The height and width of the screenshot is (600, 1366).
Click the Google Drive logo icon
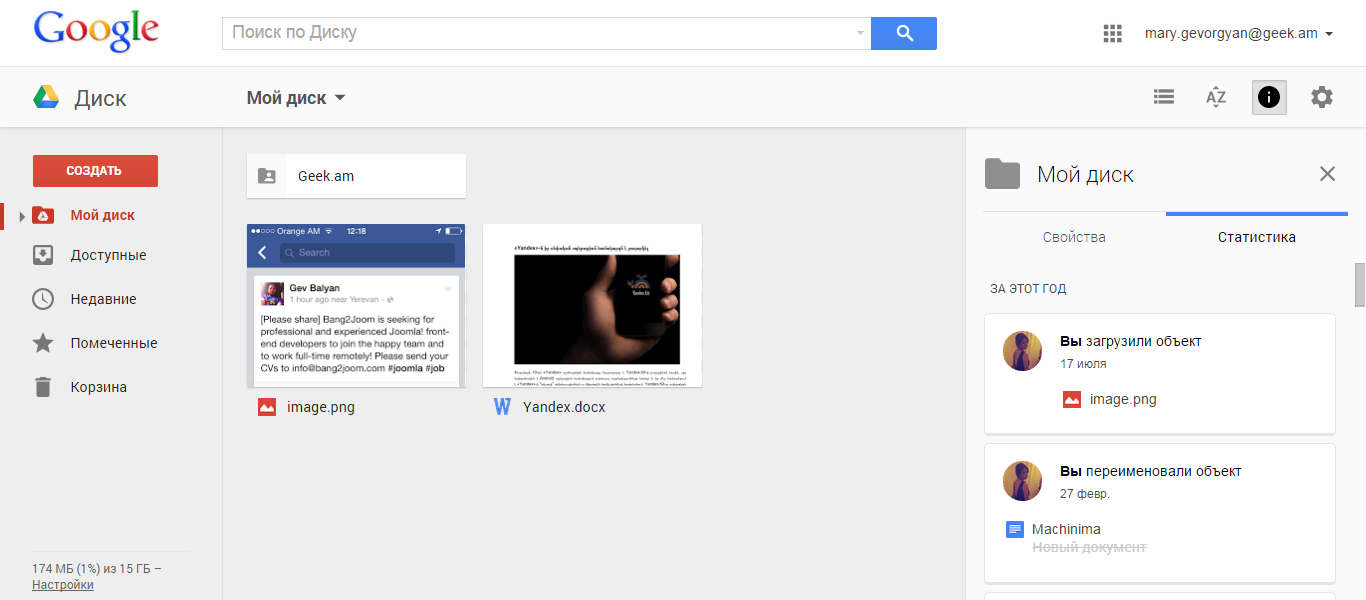pyautogui.click(x=46, y=98)
